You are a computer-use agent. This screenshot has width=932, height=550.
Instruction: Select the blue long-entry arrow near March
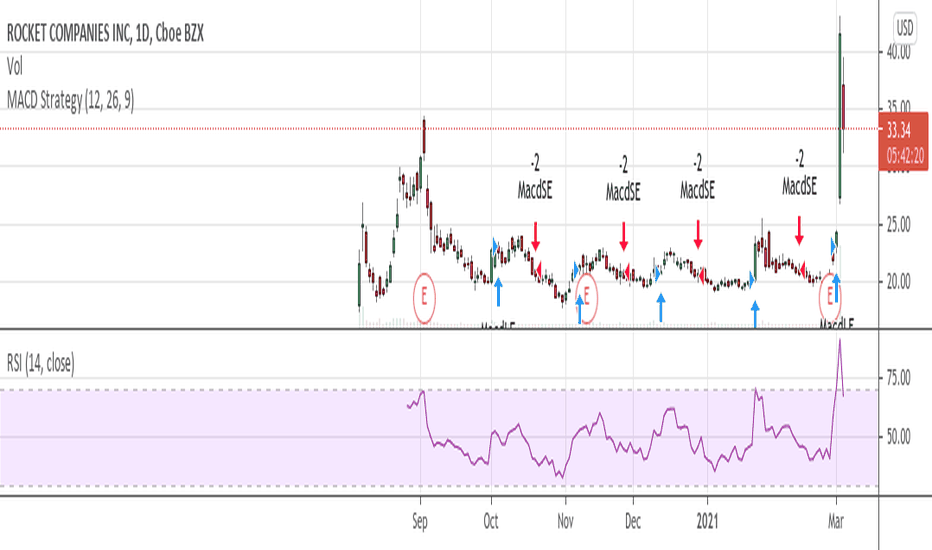tap(836, 288)
